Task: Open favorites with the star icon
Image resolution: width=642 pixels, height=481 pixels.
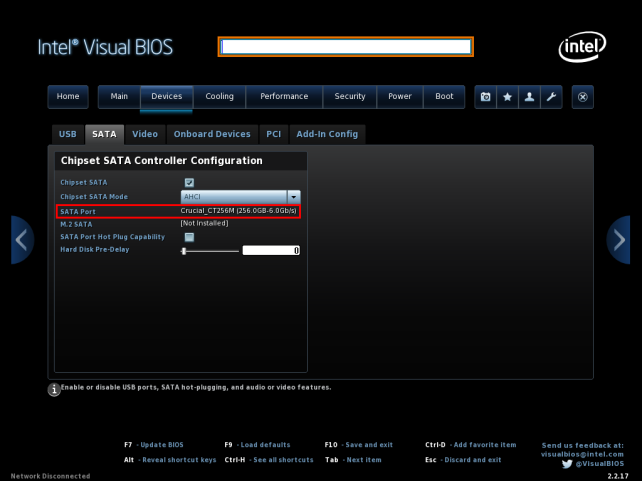Action: 507,97
